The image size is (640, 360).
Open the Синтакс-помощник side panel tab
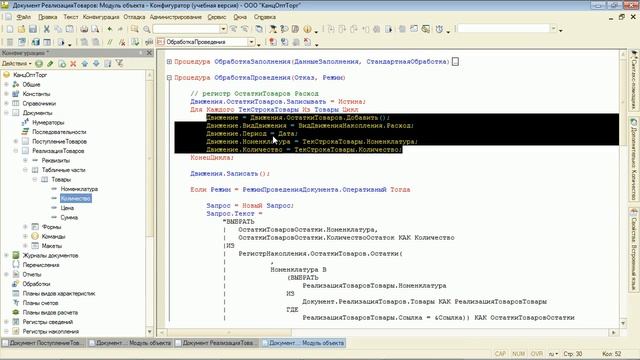pos(634,80)
